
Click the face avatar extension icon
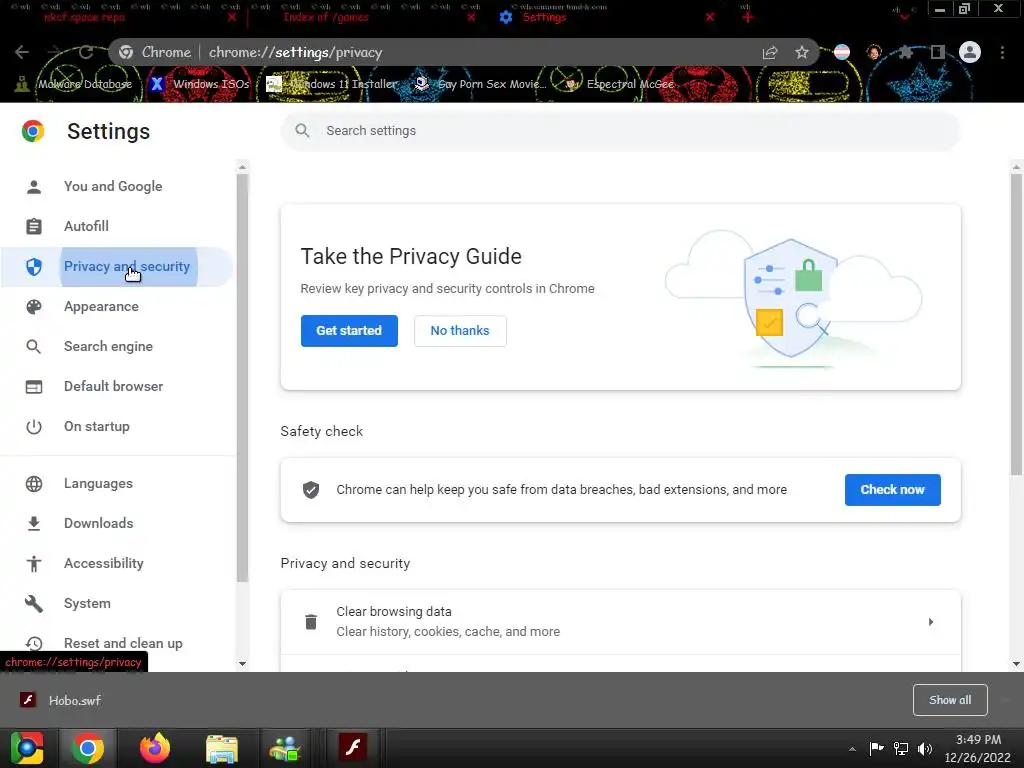(874, 52)
